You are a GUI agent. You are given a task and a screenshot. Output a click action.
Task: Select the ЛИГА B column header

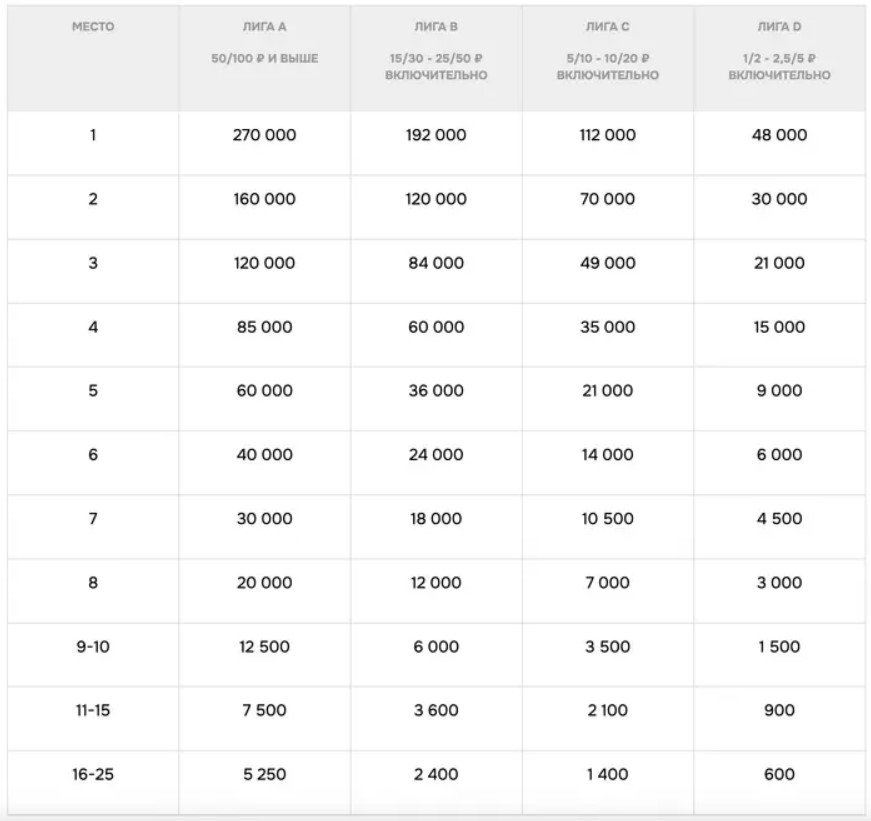point(436,27)
